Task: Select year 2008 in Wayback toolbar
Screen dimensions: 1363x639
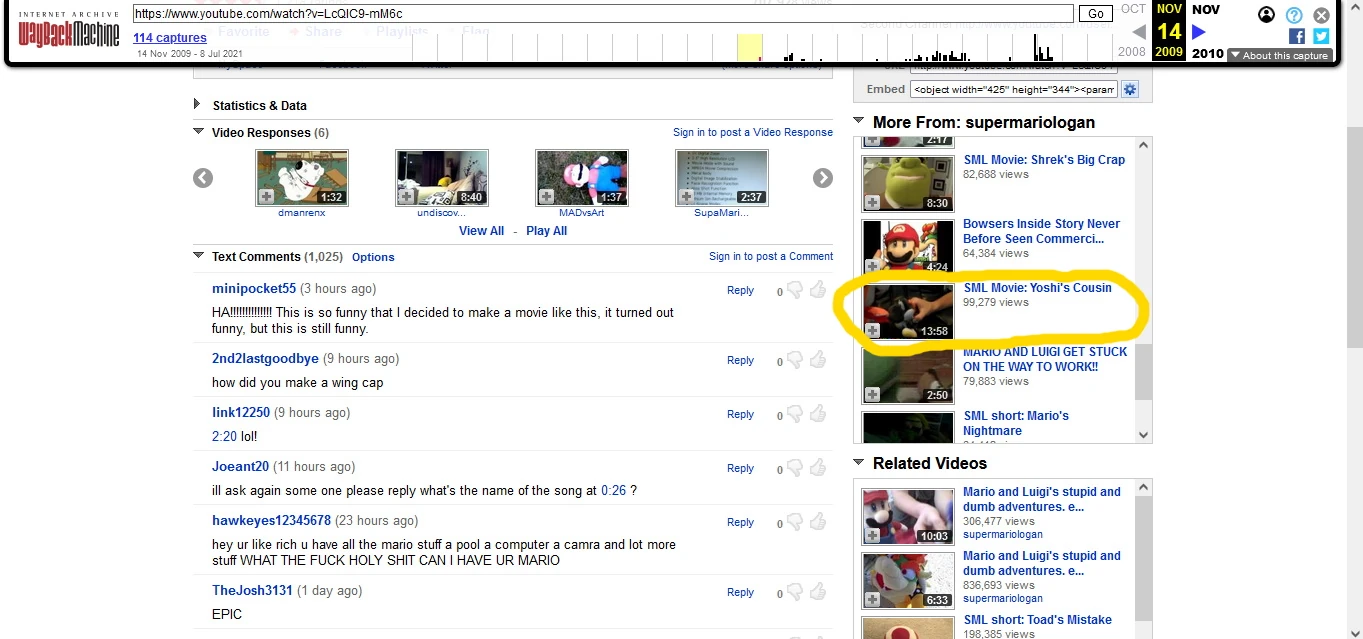Action: click(1131, 51)
